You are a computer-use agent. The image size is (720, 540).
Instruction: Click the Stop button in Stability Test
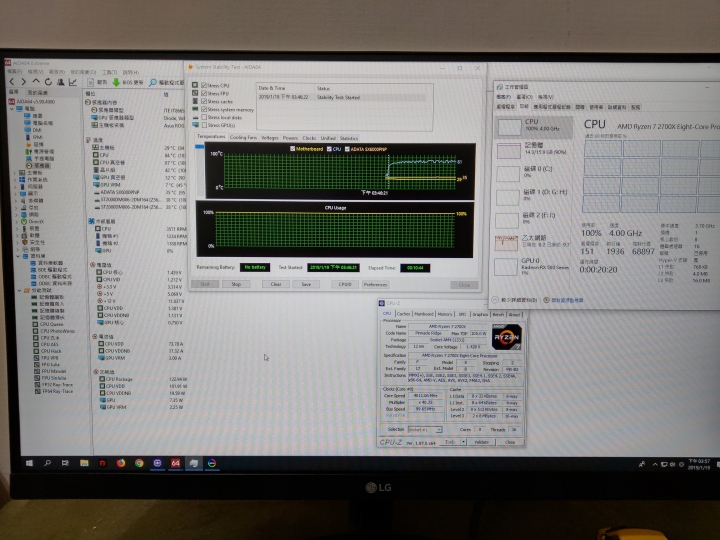tap(236, 284)
